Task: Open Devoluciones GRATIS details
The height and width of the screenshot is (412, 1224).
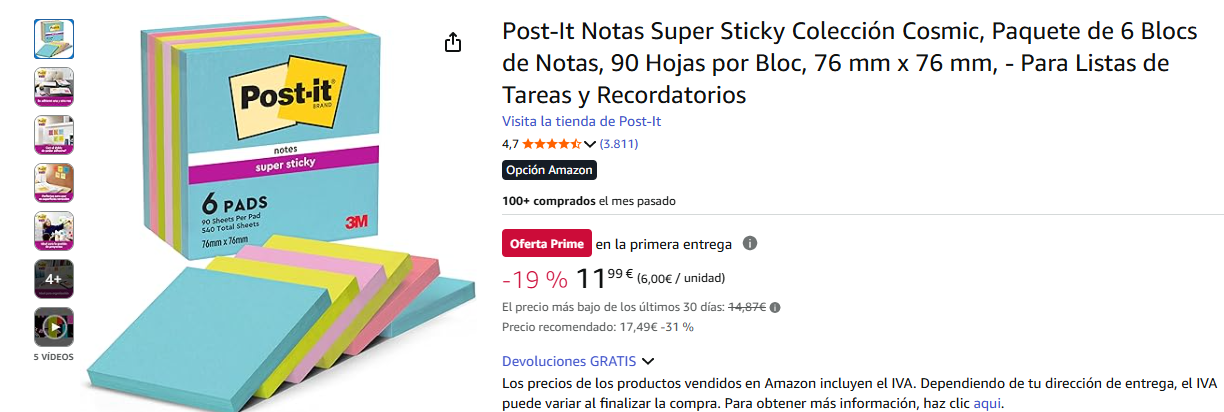Action: click(569, 361)
